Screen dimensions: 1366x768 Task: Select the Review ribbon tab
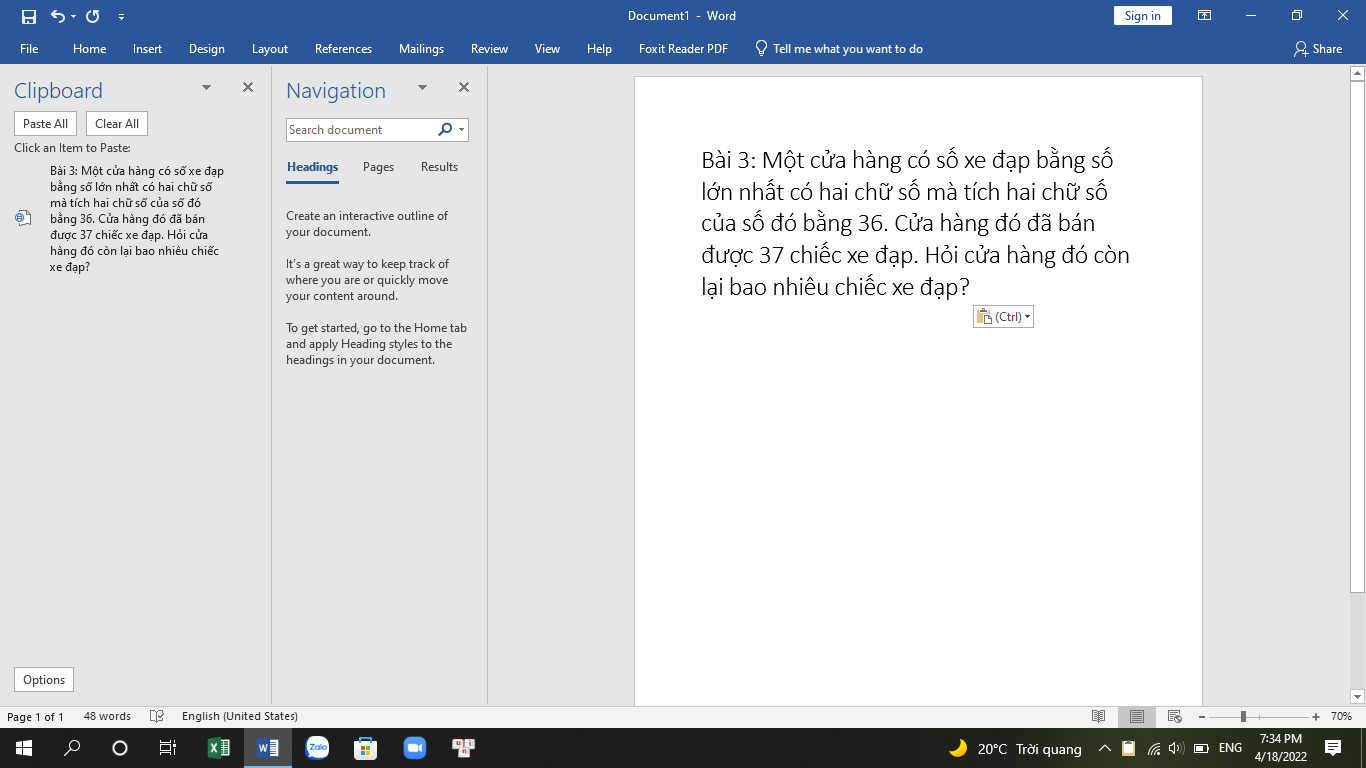coord(489,49)
